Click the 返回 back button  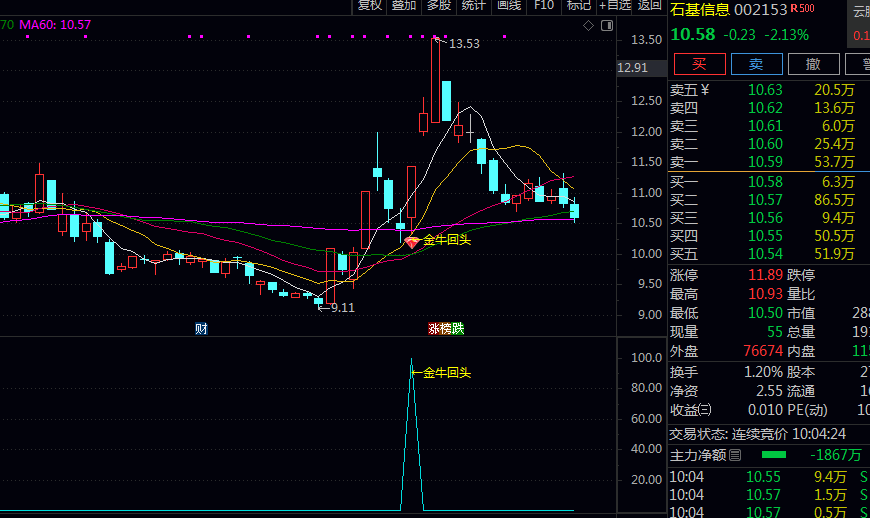coord(650,6)
